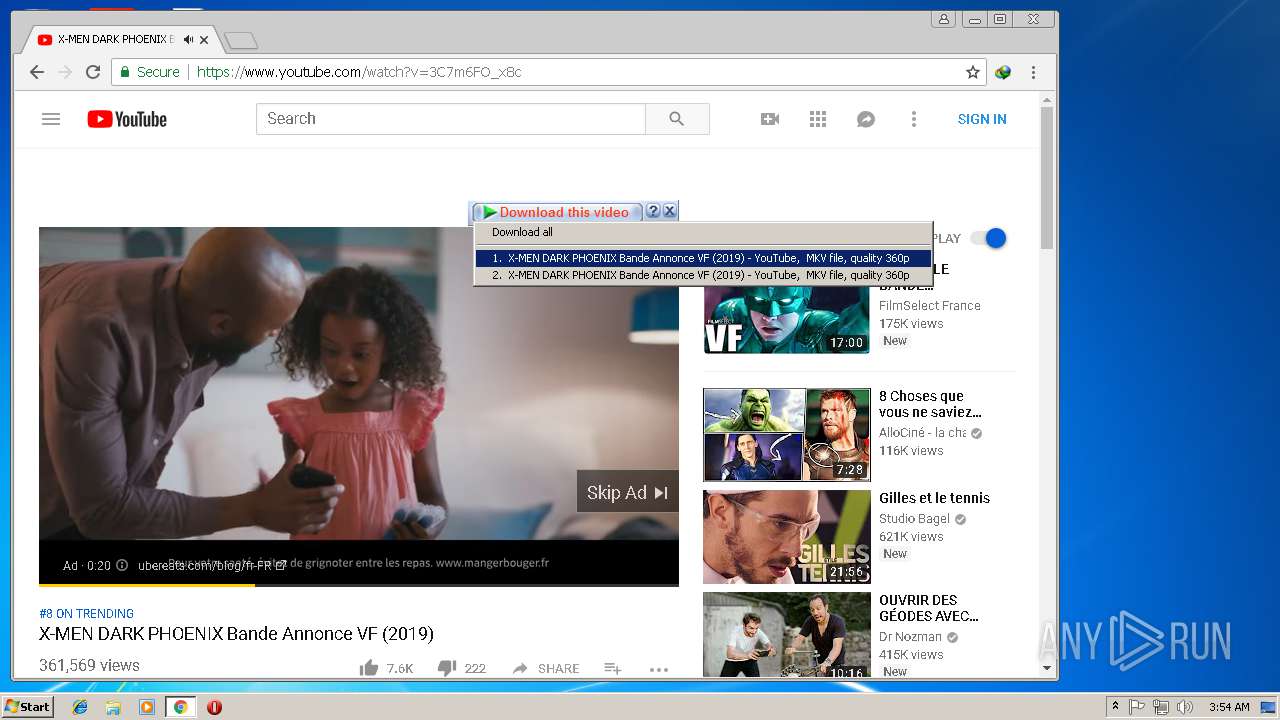Click the Download this video button
Image resolution: width=1280 pixels, height=720 pixels.
(555, 212)
